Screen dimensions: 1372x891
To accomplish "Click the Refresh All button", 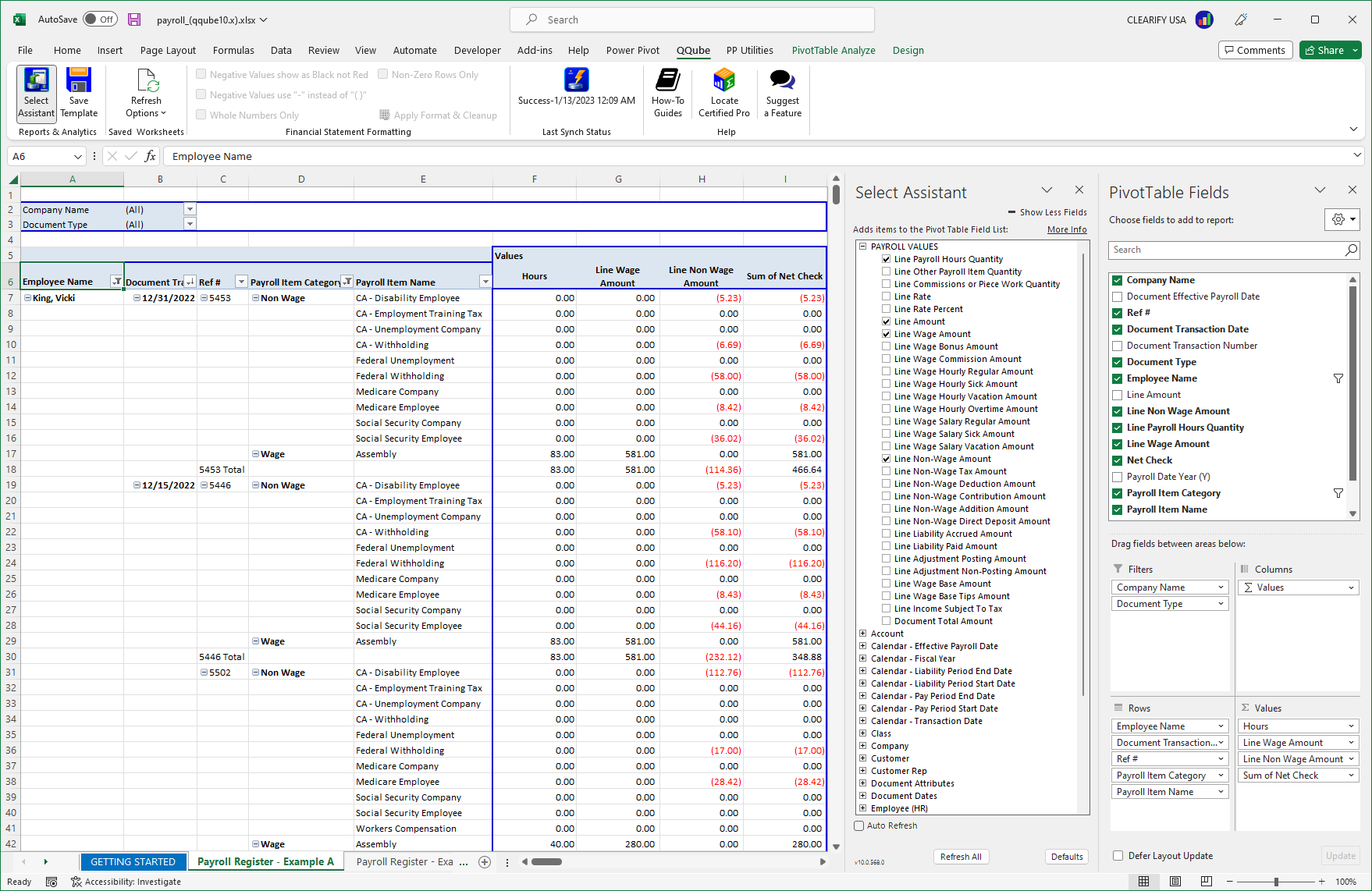I will pos(961,856).
